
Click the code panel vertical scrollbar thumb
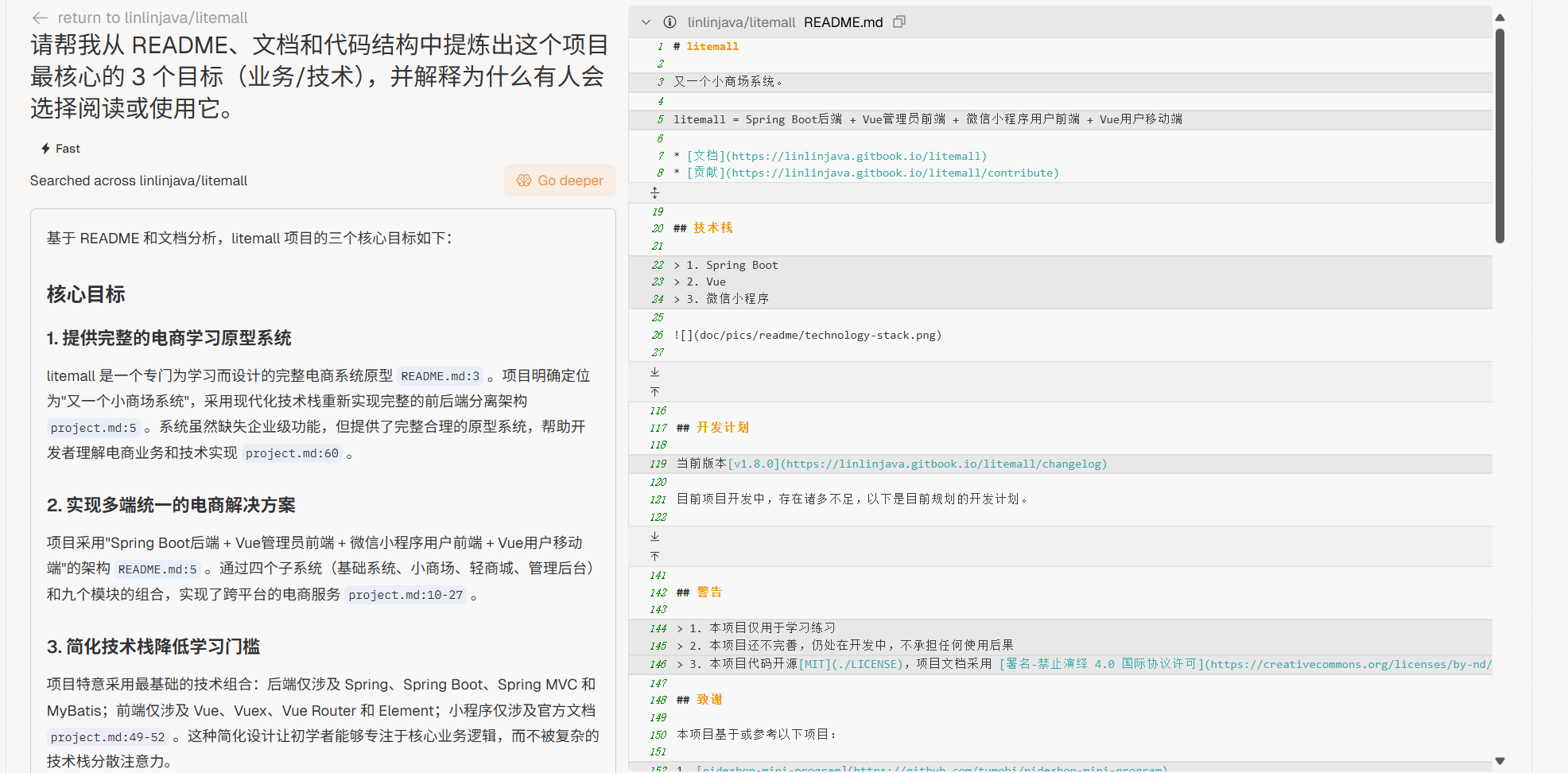pyautogui.click(x=1500, y=135)
